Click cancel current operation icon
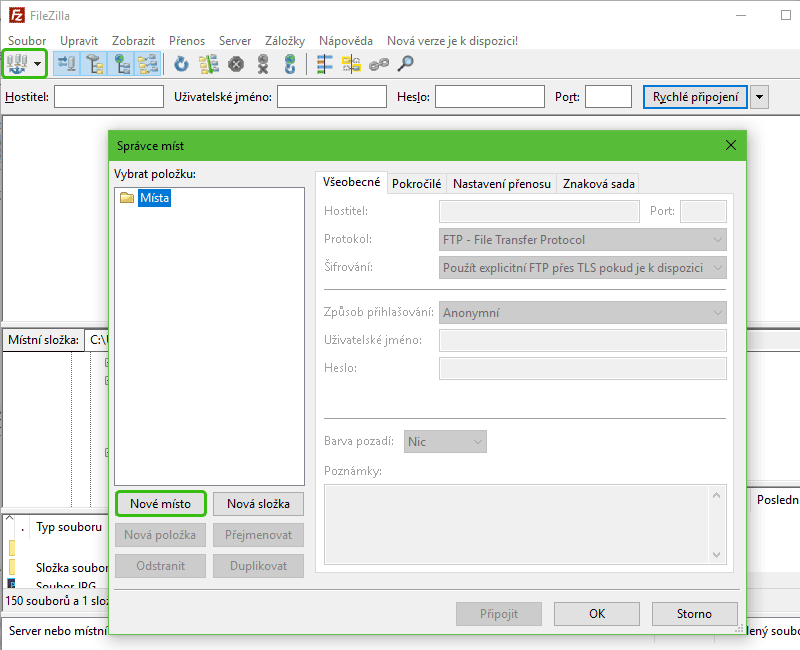 tap(236, 64)
